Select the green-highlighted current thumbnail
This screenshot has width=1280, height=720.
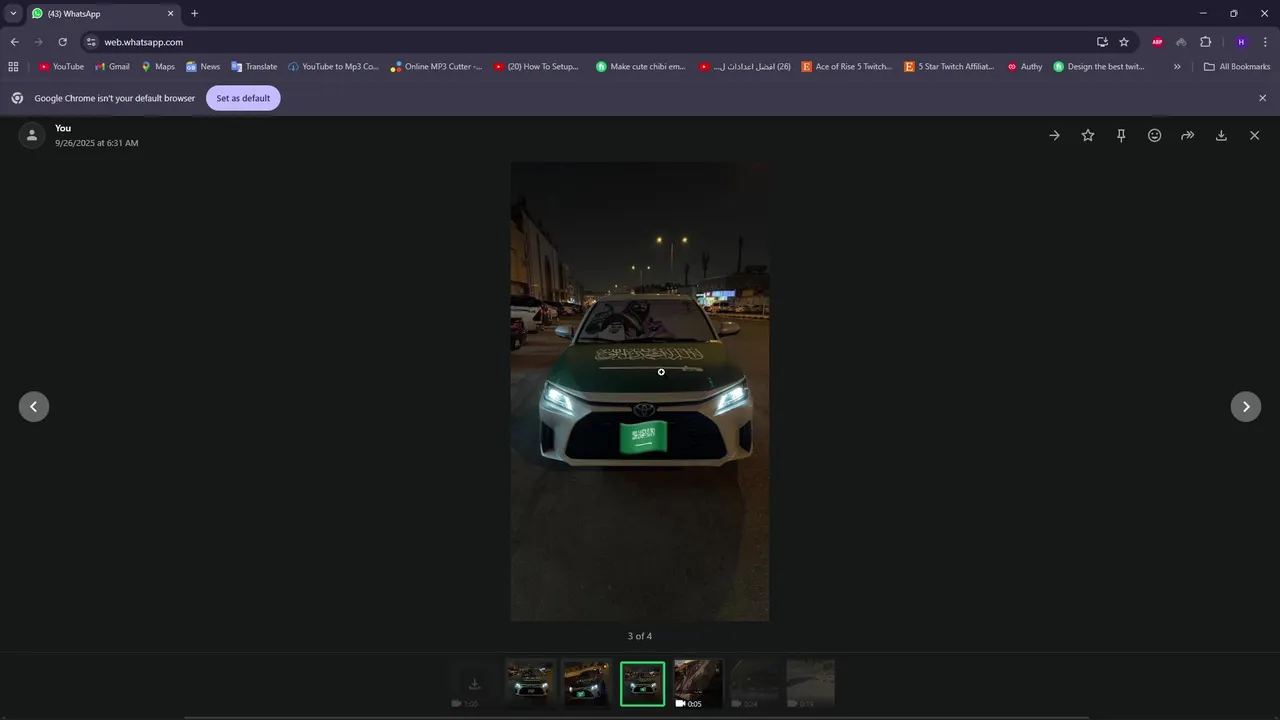(x=642, y=684)
